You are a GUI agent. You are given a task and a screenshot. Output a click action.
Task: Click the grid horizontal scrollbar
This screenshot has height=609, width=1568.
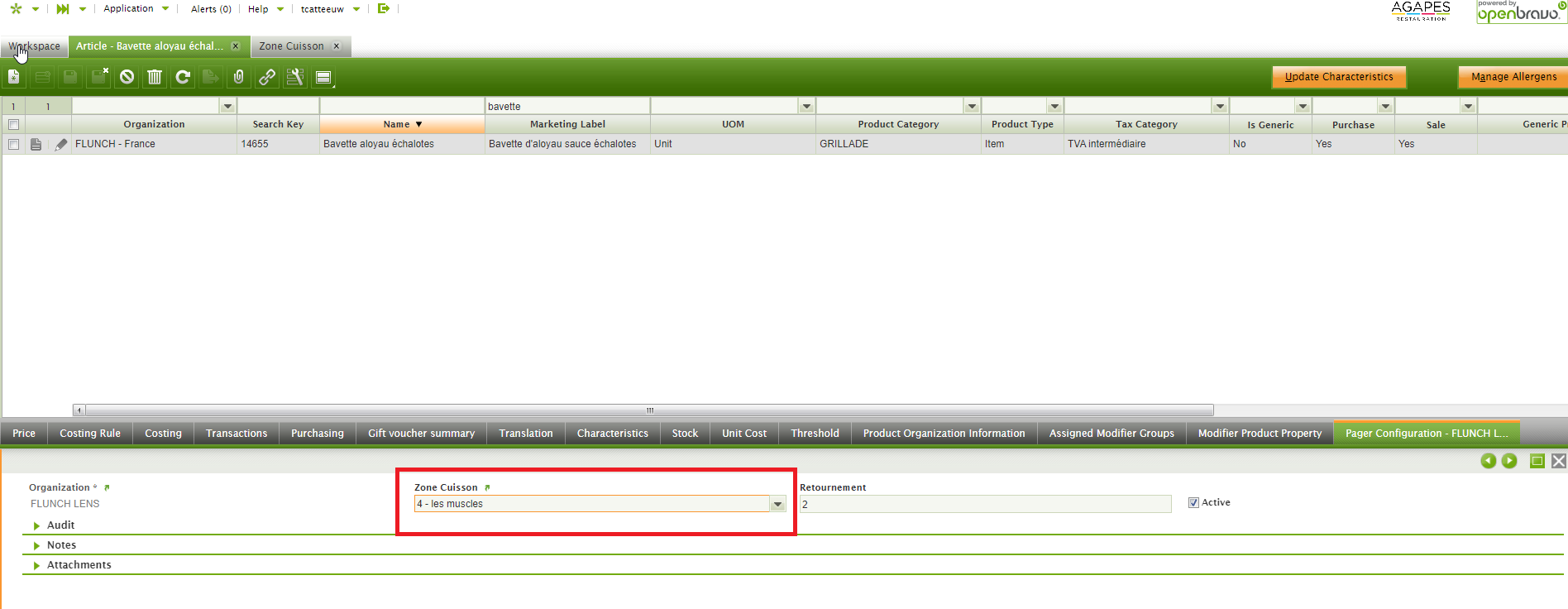tap(650, 410)
